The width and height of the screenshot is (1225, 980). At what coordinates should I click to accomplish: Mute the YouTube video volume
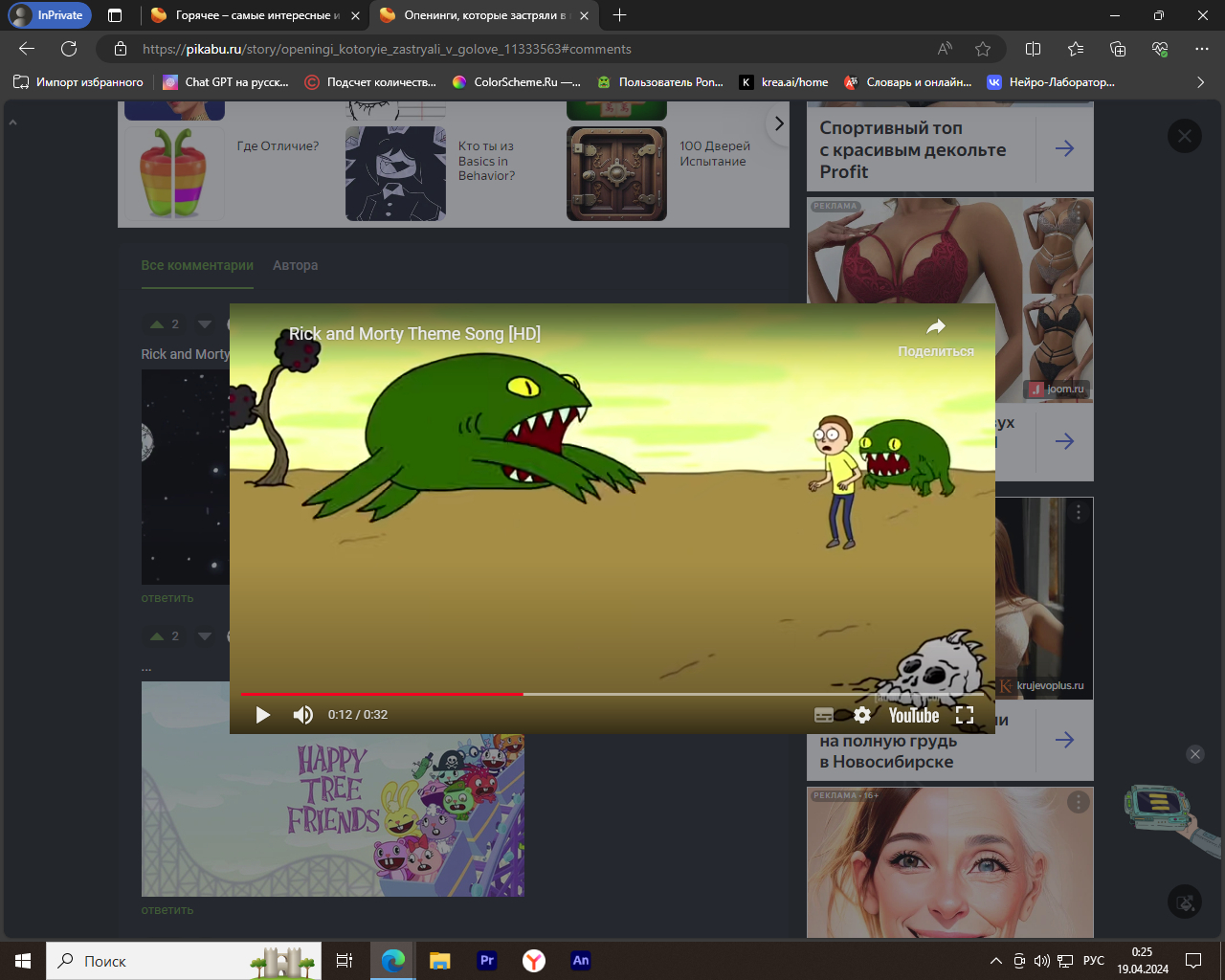coord(303,715)
